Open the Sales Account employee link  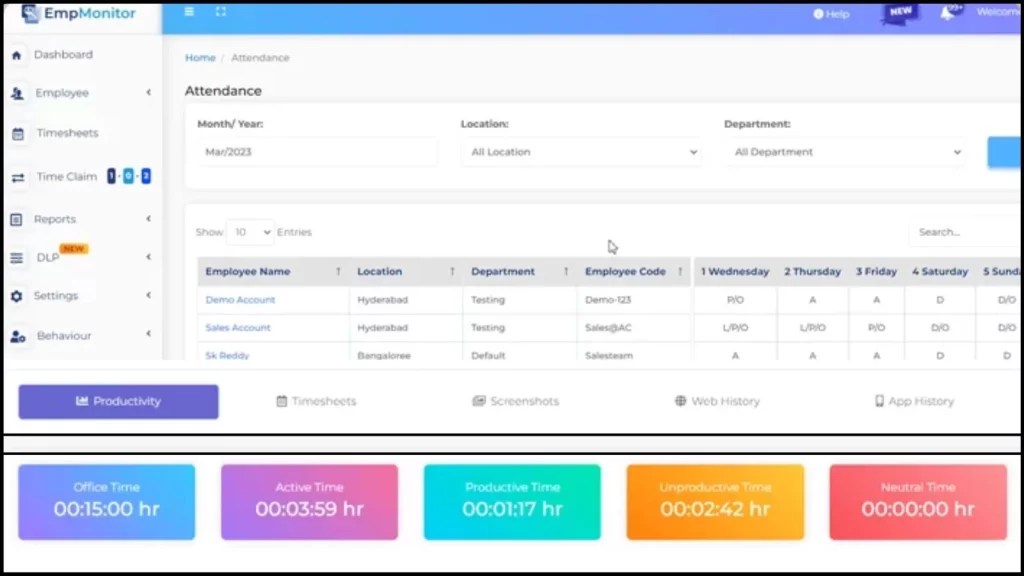(x=238, y=328)
